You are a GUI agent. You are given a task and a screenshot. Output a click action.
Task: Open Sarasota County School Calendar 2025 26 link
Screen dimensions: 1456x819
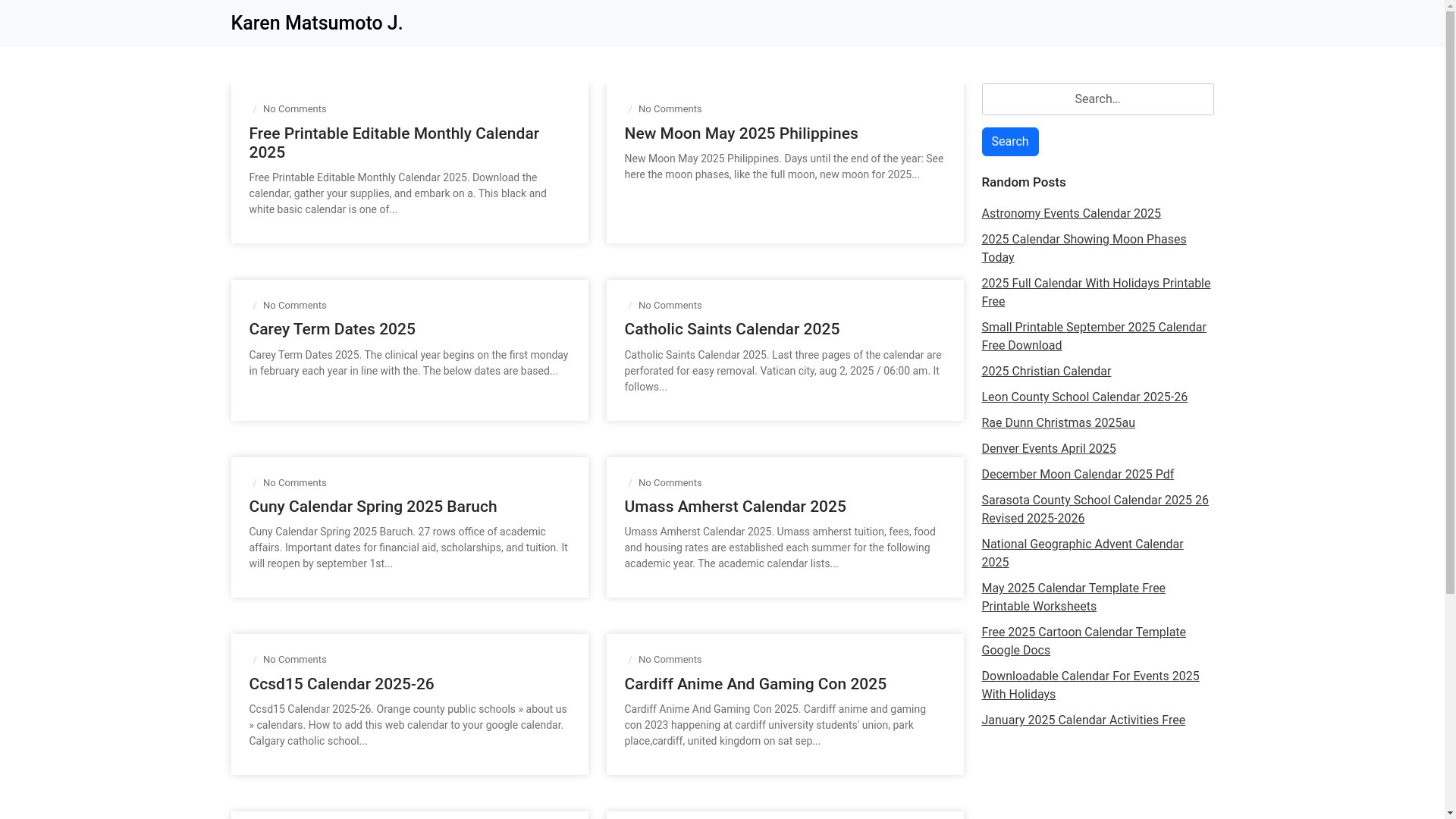tap(1095, 510)
